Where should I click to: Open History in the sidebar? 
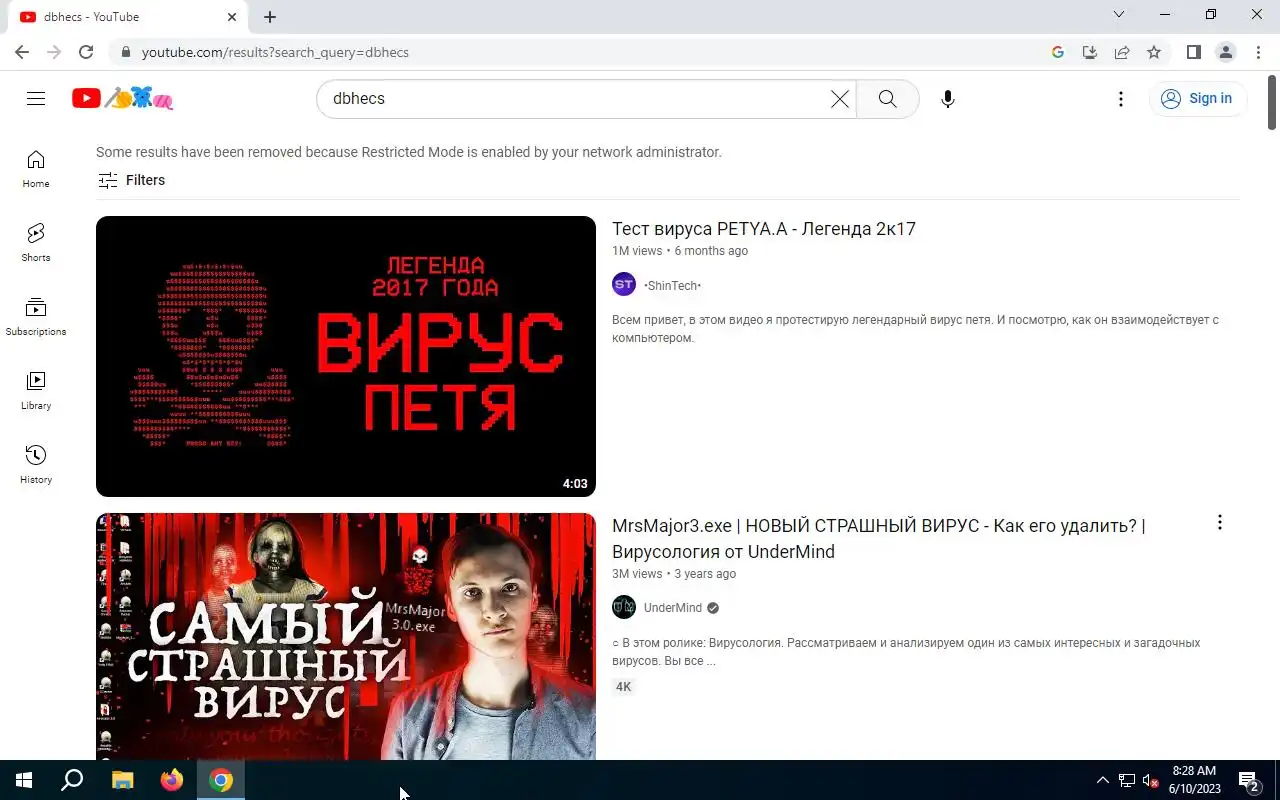(36, 464)
